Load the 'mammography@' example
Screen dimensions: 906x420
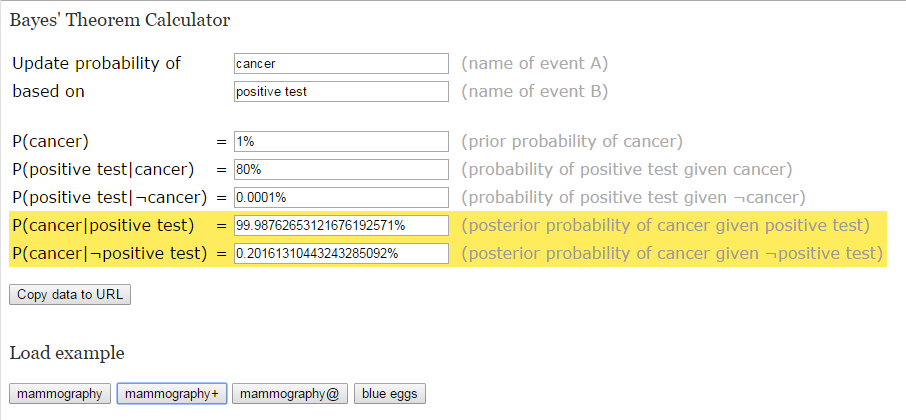(x=290, y=394)
